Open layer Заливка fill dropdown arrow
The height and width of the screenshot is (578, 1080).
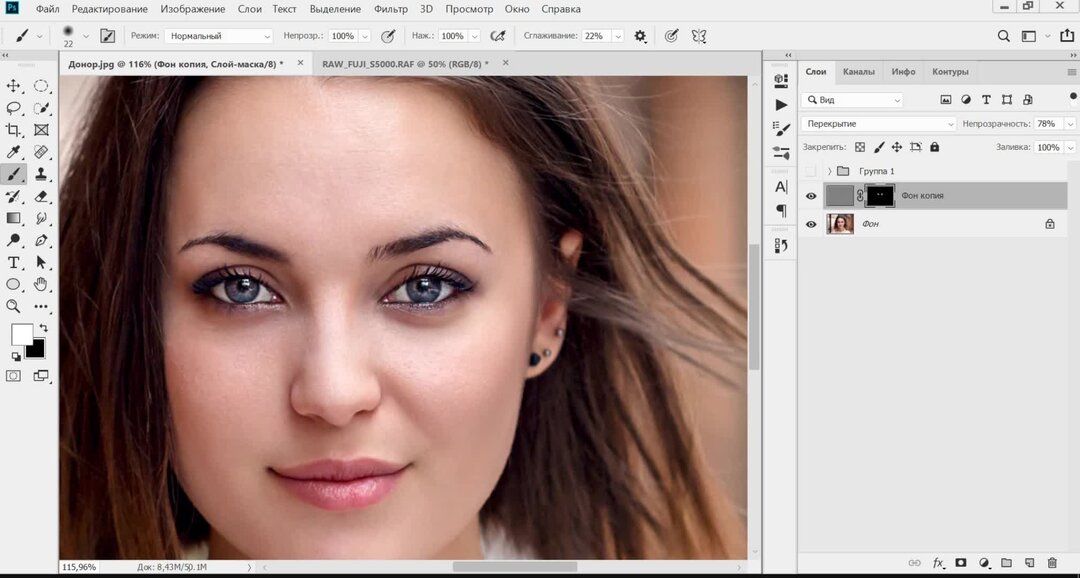(x=1070, y=147)
